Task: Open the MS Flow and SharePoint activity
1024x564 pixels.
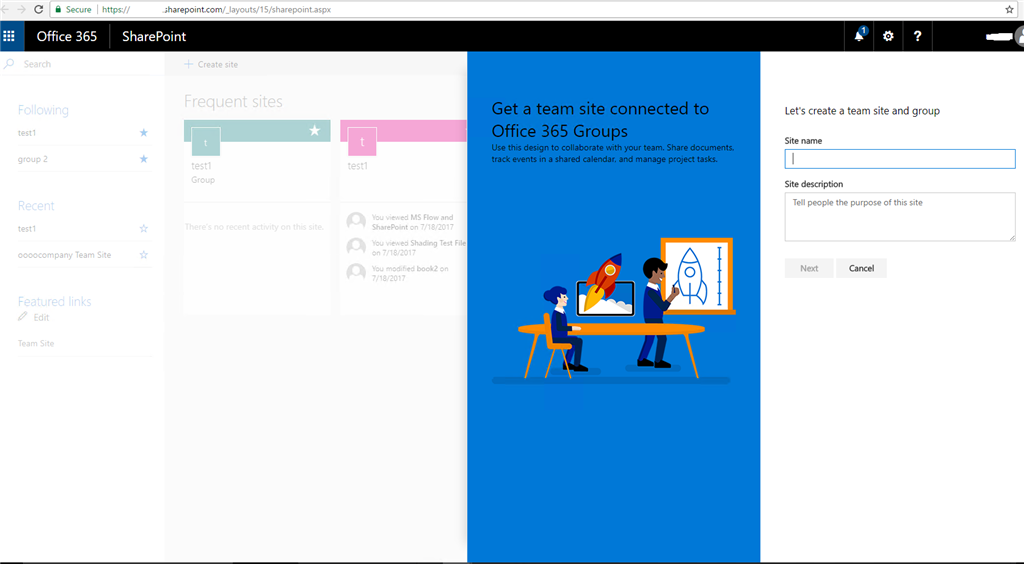Action: 413,222
